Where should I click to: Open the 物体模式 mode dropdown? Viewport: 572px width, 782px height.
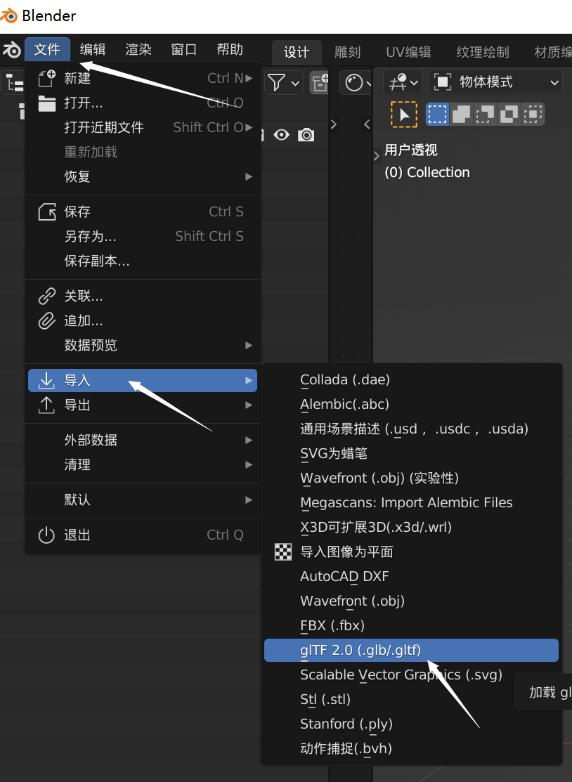pyautogui.click(x=496, y=82)
